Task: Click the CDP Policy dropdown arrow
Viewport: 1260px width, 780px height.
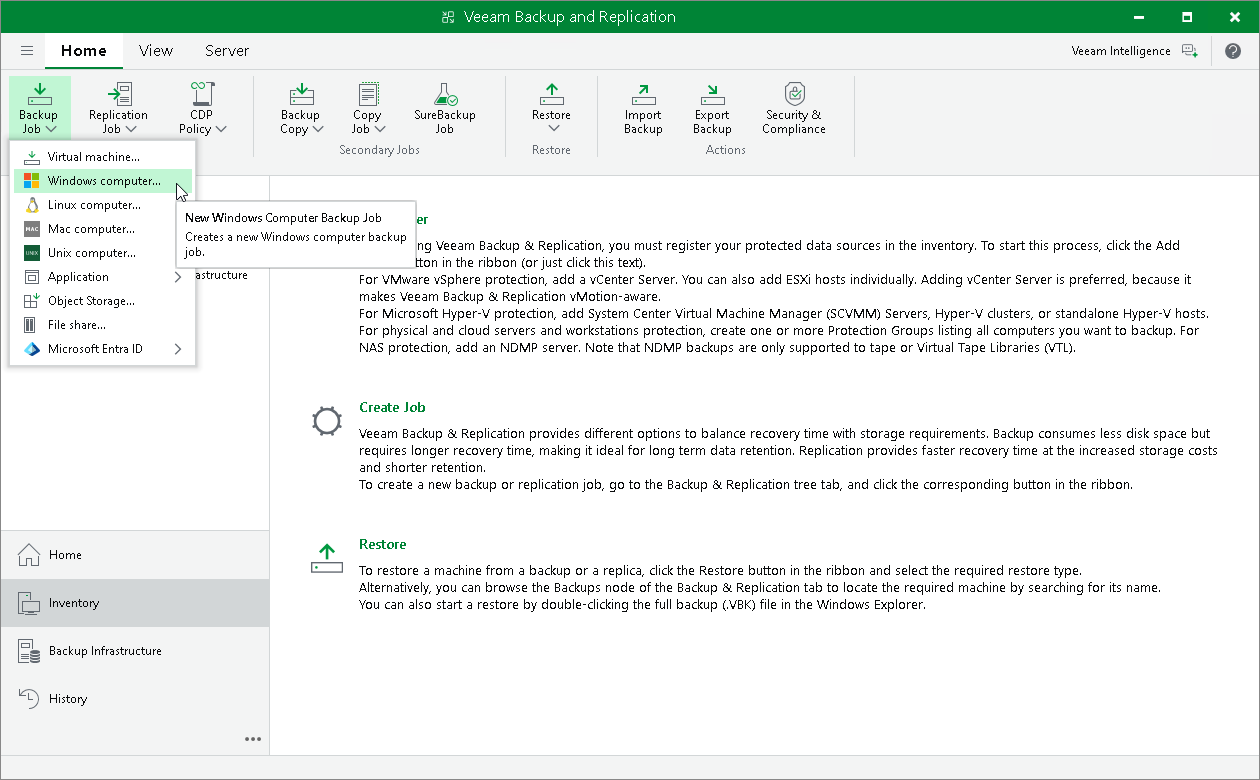Action: [221, 129]
